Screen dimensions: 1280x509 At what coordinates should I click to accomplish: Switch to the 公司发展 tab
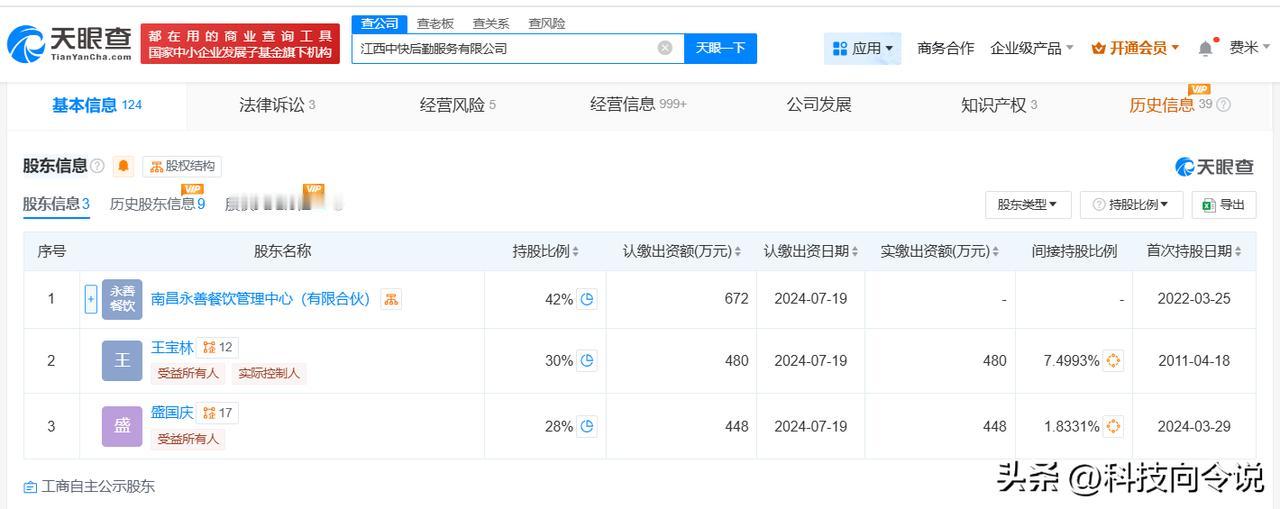[819, 105]
